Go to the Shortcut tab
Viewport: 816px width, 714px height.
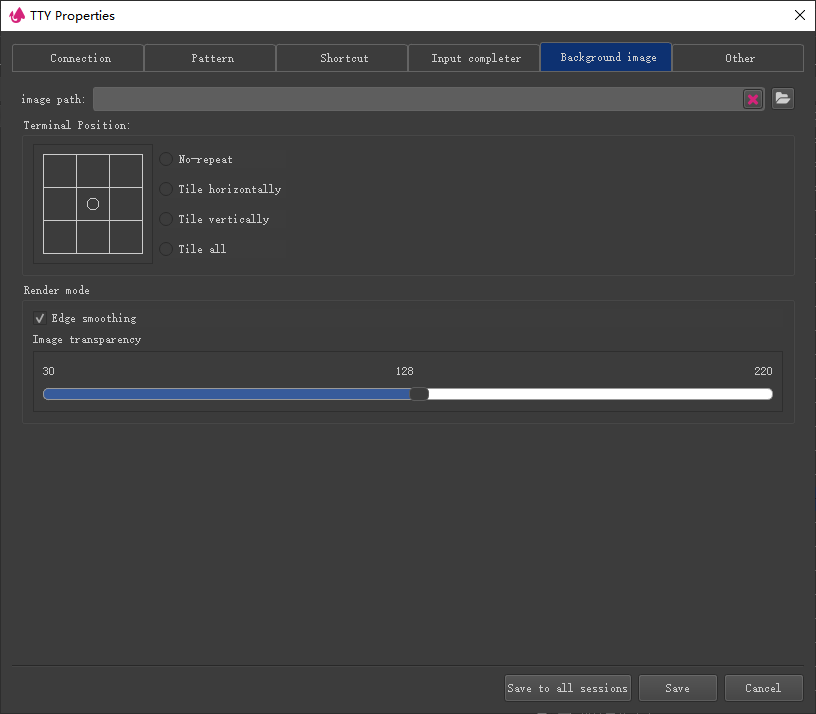tap(342, 58)
